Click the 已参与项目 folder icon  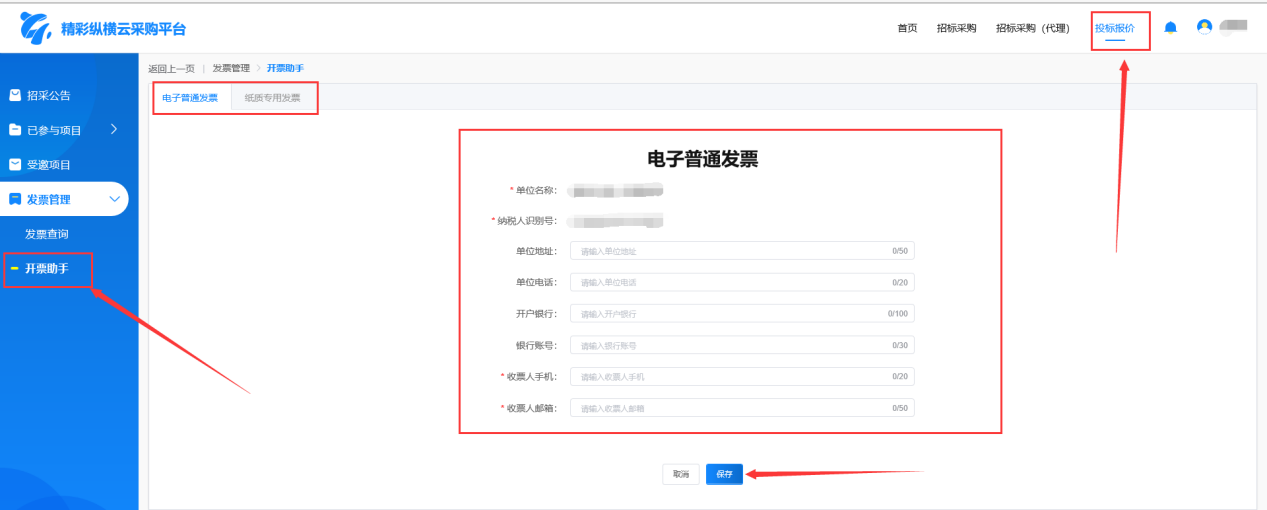[15, 130]
